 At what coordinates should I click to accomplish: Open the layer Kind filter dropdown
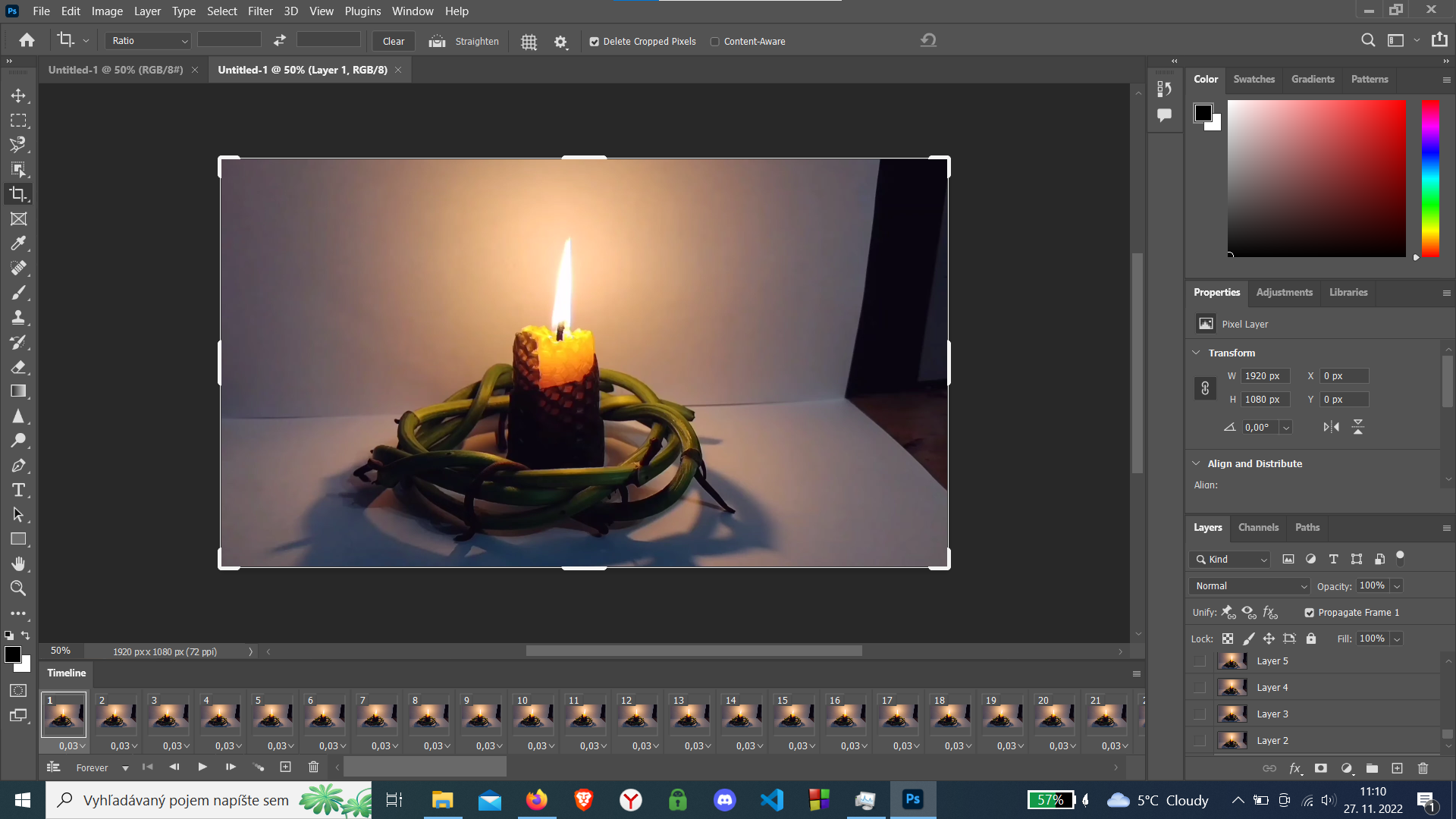pyautogui.click(x=1230, y=560)
